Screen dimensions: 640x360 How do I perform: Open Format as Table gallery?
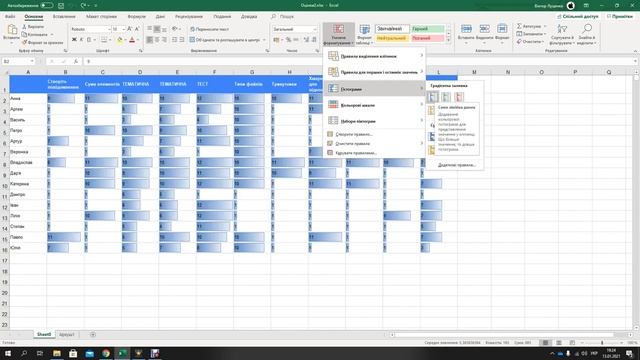[364, 34]
